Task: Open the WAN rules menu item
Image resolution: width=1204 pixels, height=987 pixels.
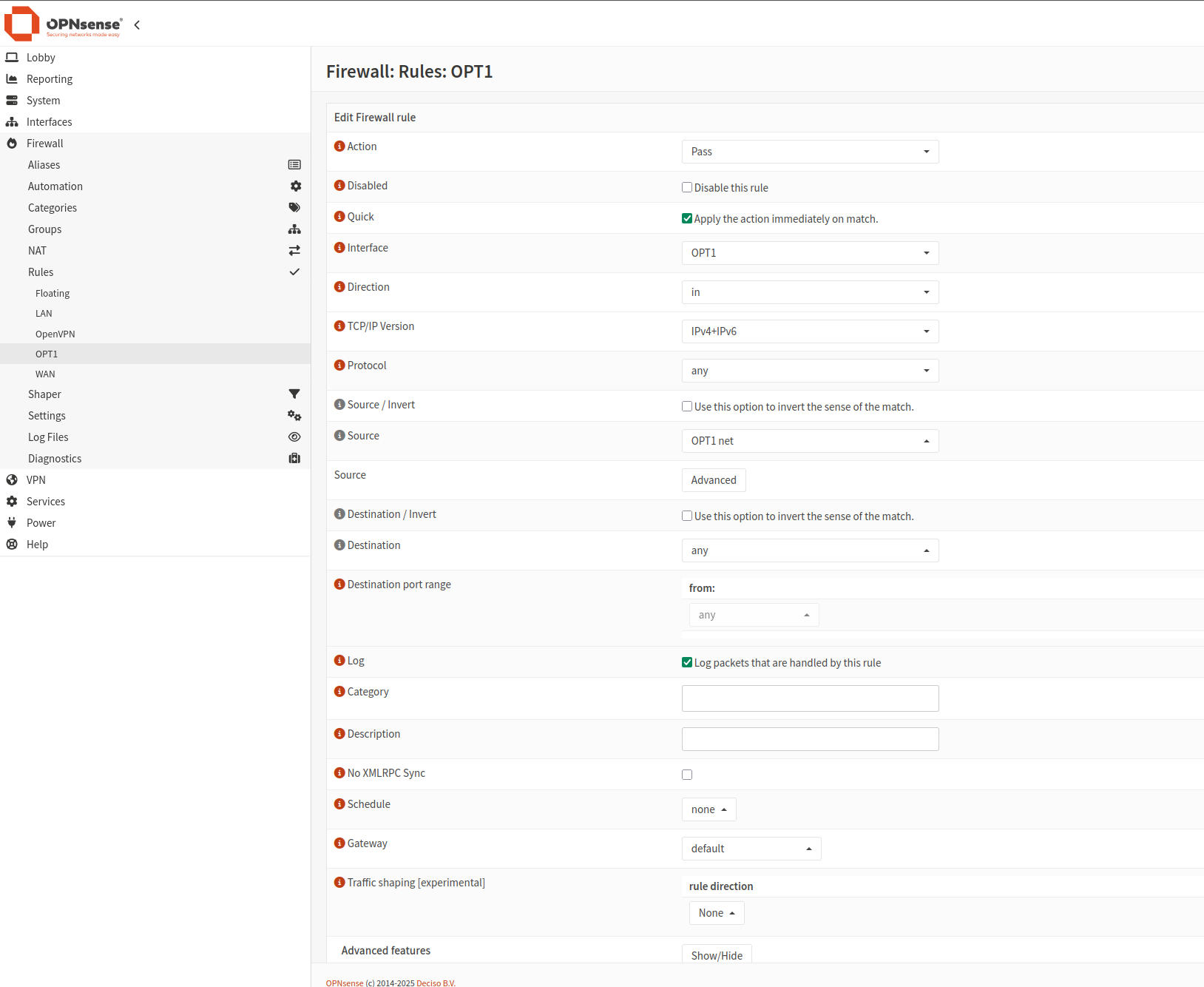Action: (45, 374)
